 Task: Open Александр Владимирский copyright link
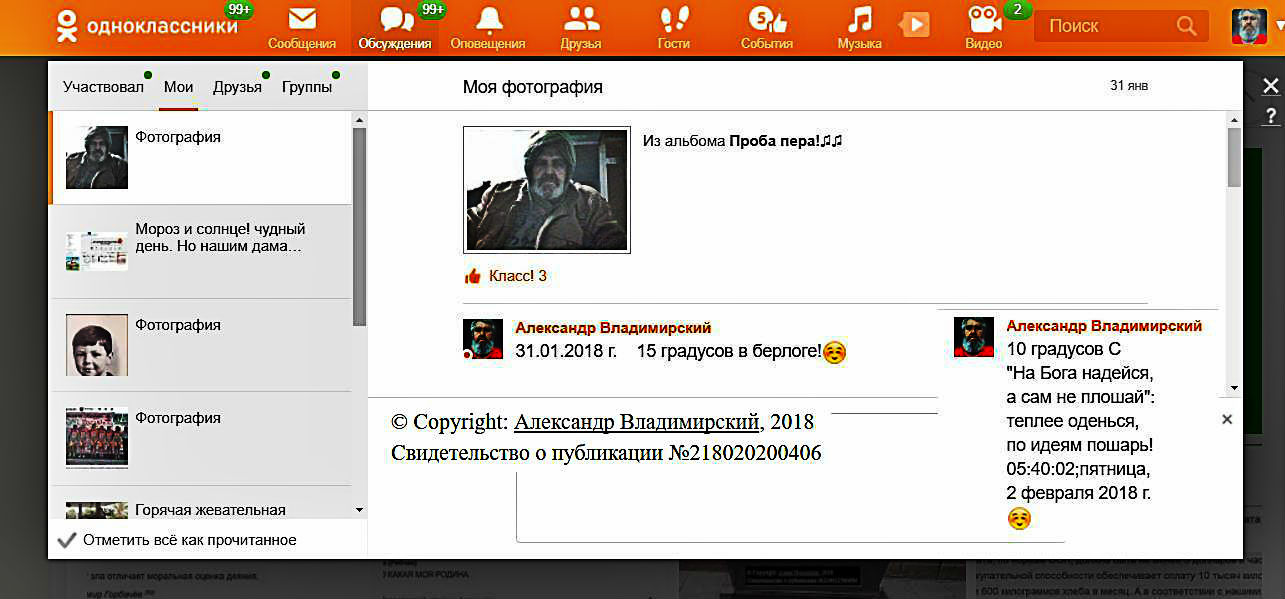[636, 422]
